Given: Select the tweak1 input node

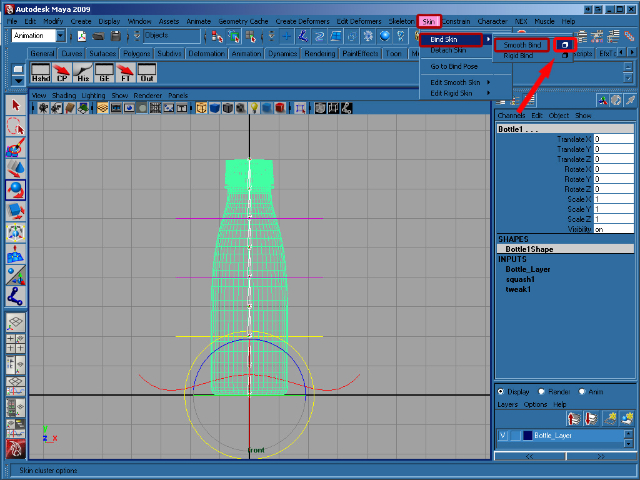Looking at the screenshot, I should (518, 289).
